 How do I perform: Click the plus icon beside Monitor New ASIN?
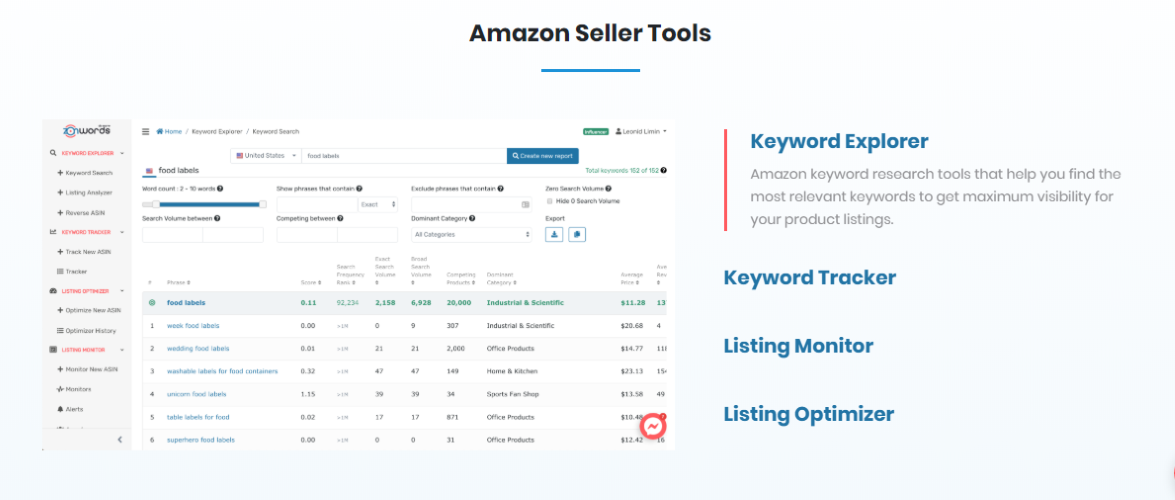pos(60,370)
